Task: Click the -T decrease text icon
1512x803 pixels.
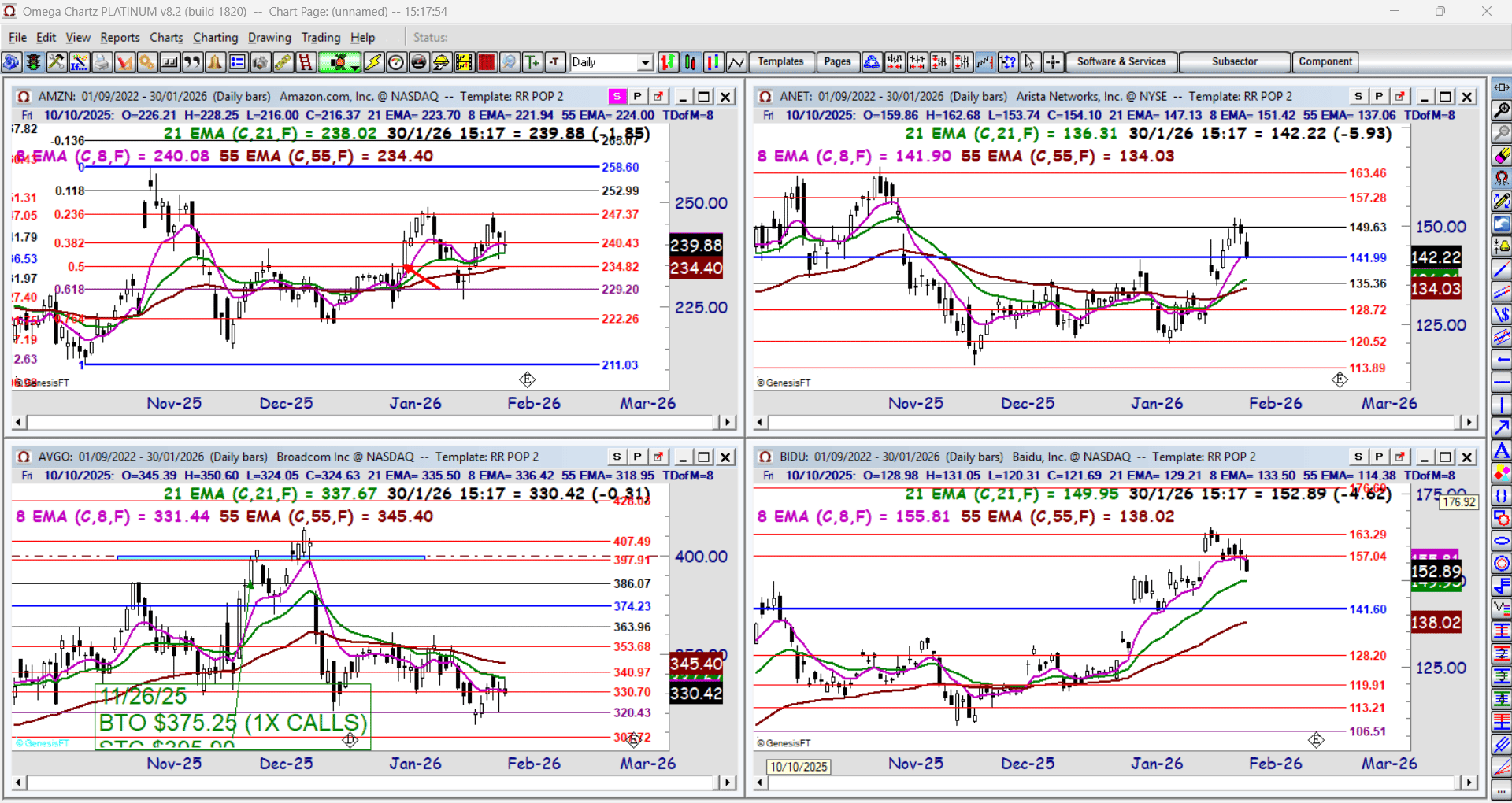Action: tap(555, 62)
